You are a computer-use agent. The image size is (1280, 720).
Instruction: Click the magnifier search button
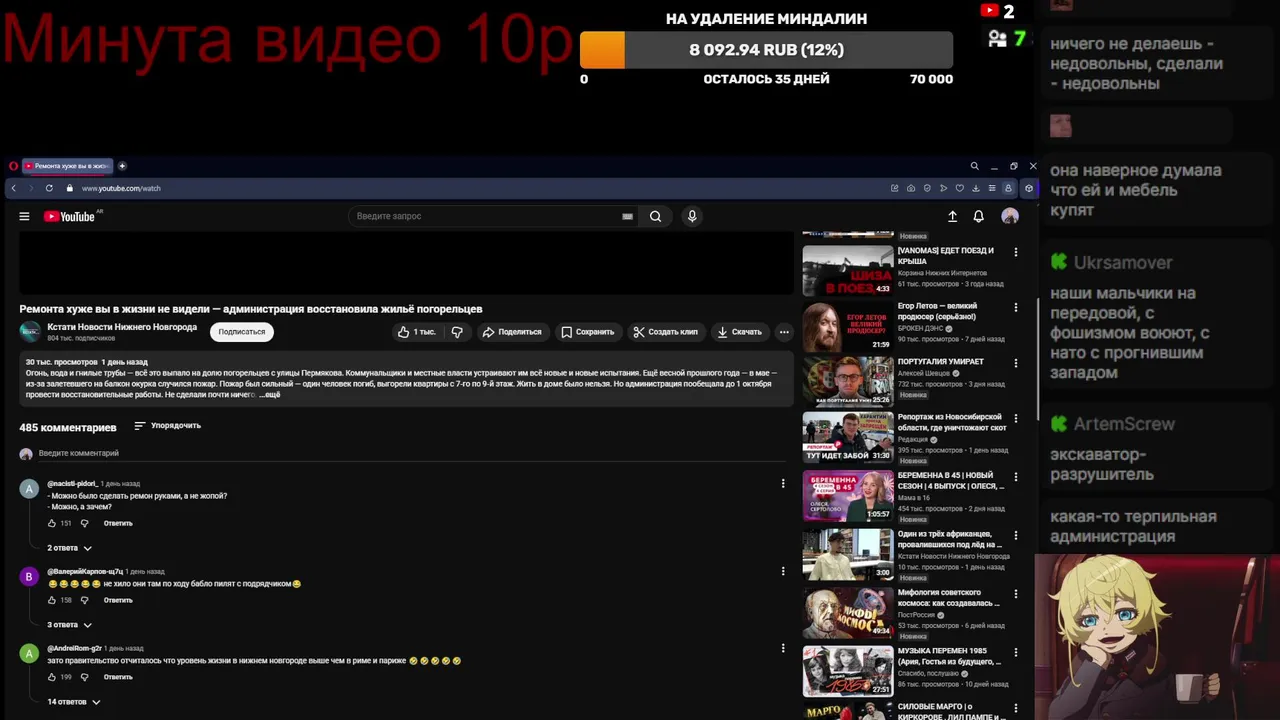pyautogui.click(x=655, y=216)
